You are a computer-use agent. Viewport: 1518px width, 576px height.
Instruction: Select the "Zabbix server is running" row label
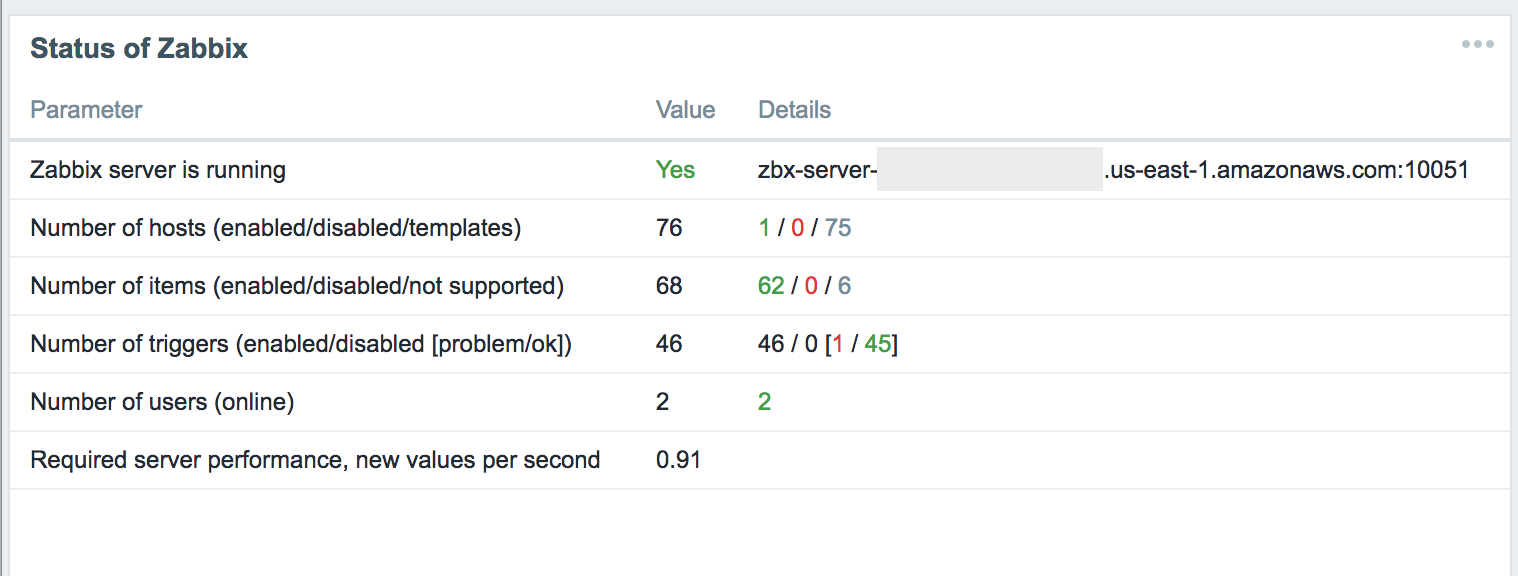coord(158,170)
